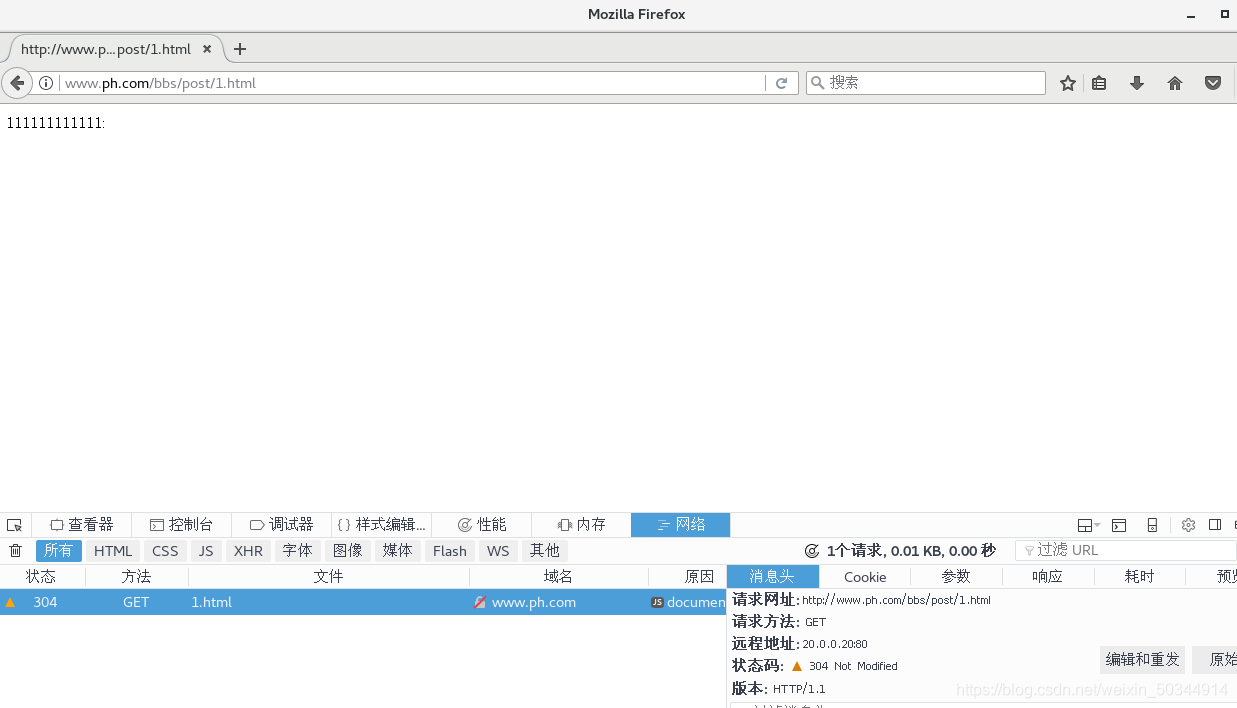The image size is (1237, 708).
Task: Toggle the JS request filter
Action: pyautogui.click(x=206, y=551)
